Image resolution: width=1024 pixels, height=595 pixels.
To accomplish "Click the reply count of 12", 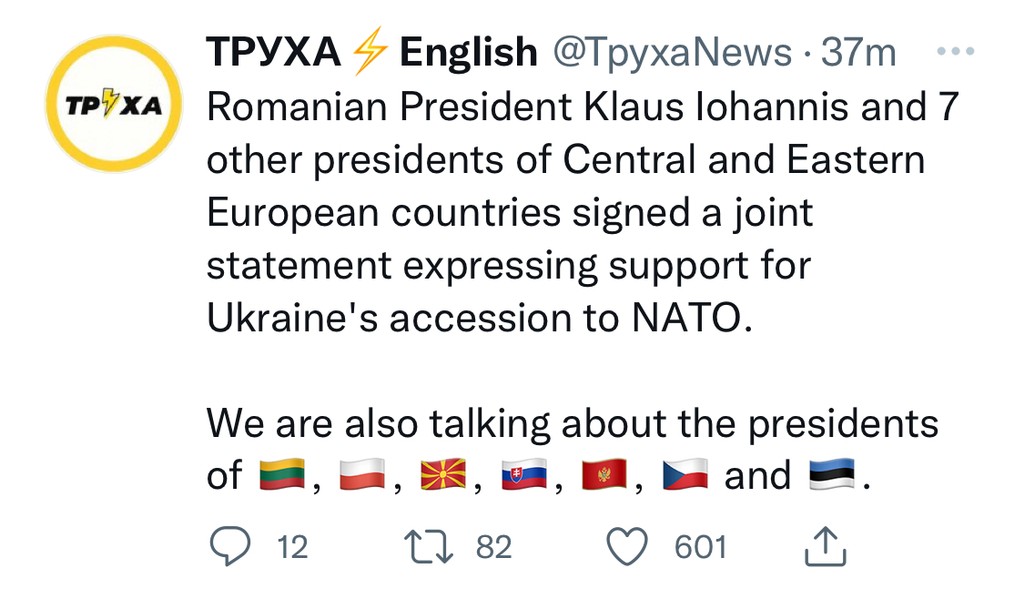I will click(x=292, y=547).
